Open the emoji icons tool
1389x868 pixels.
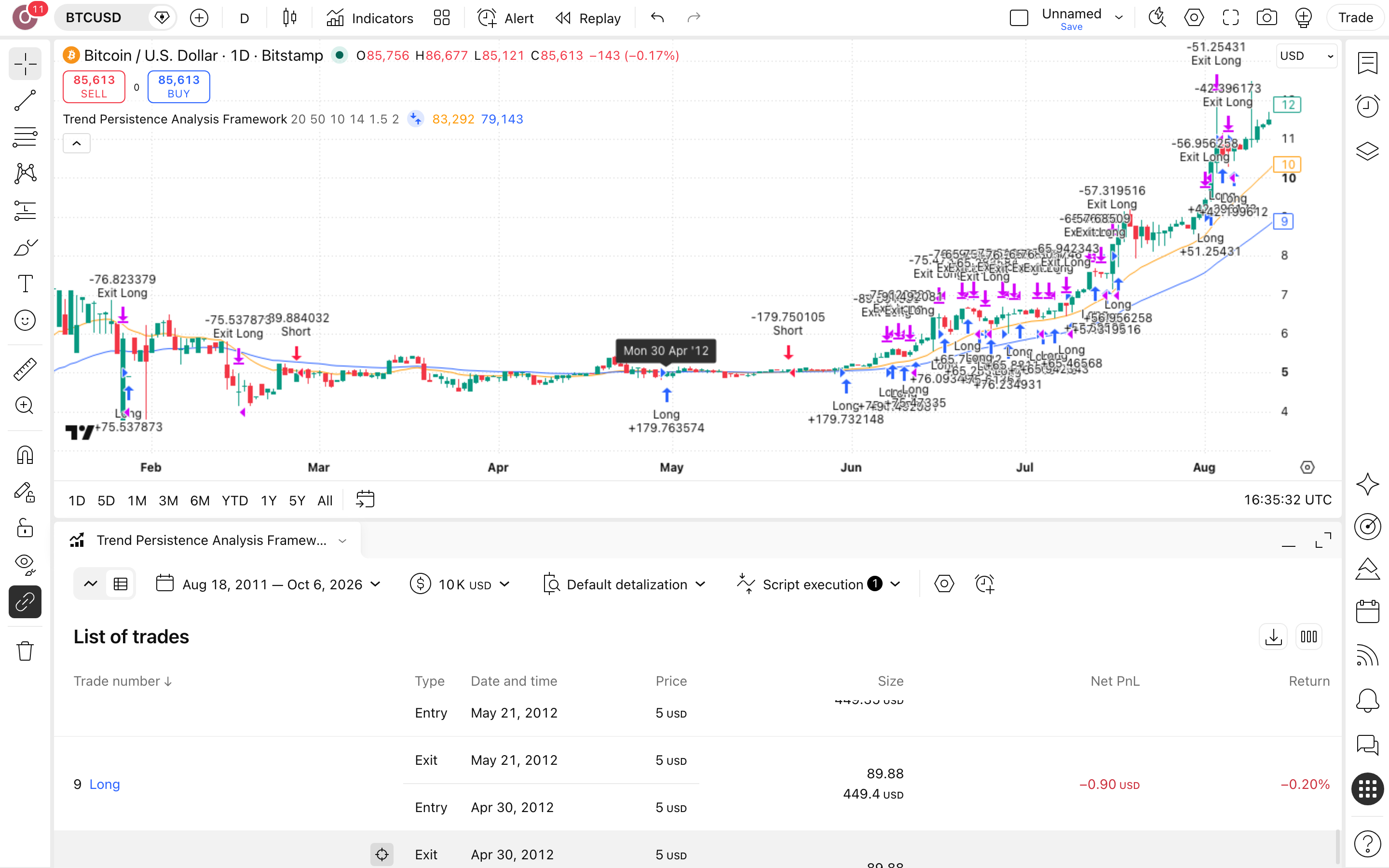click(x=25, y=320)
